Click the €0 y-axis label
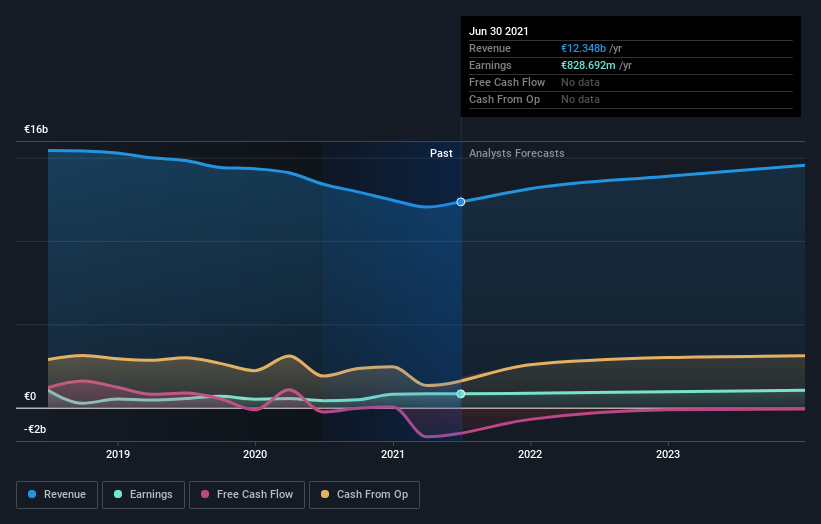The image size is (821, 524). (30, 396)
